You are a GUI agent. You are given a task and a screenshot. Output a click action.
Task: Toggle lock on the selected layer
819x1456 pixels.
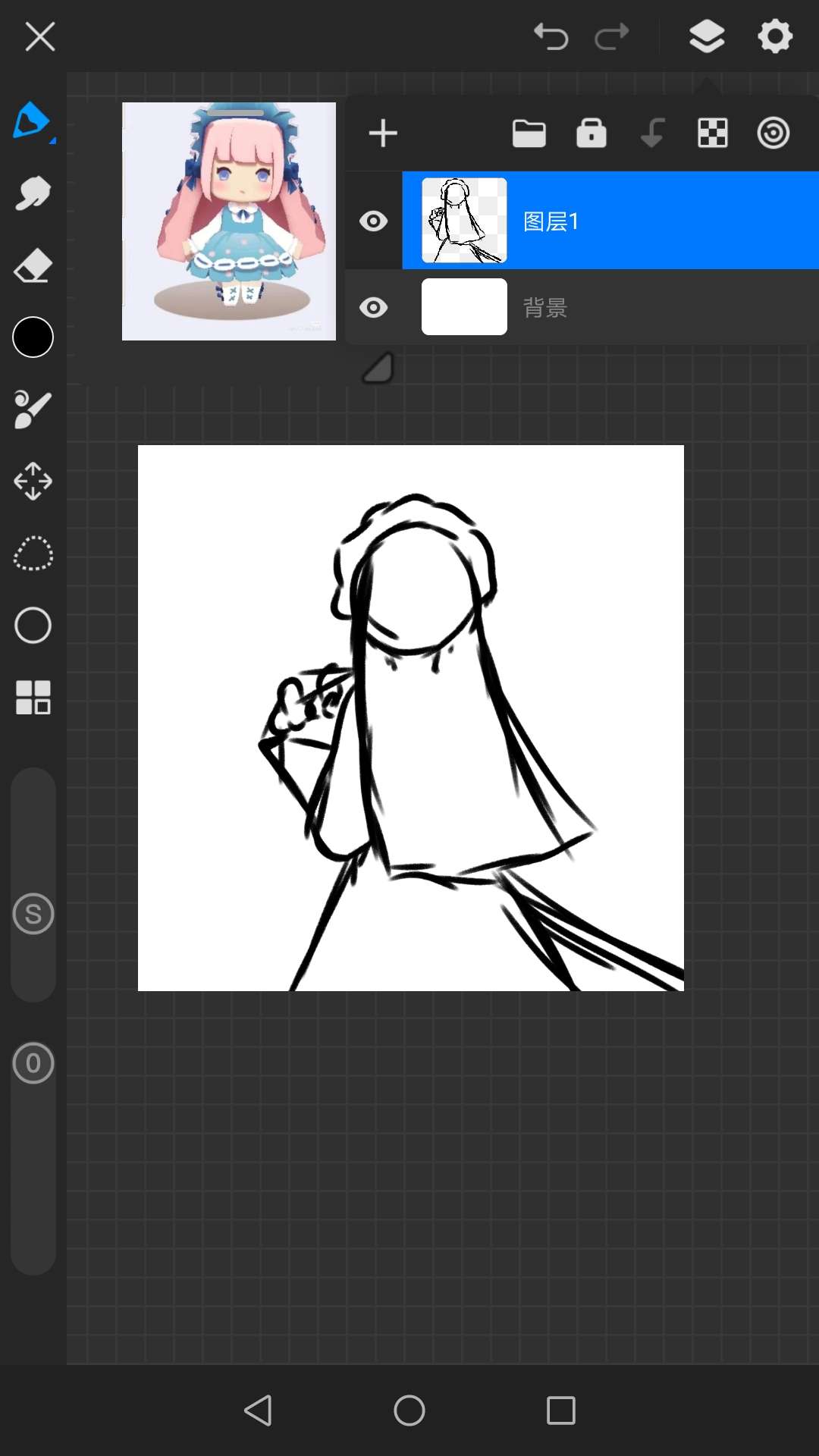click(x=591, y=133)
